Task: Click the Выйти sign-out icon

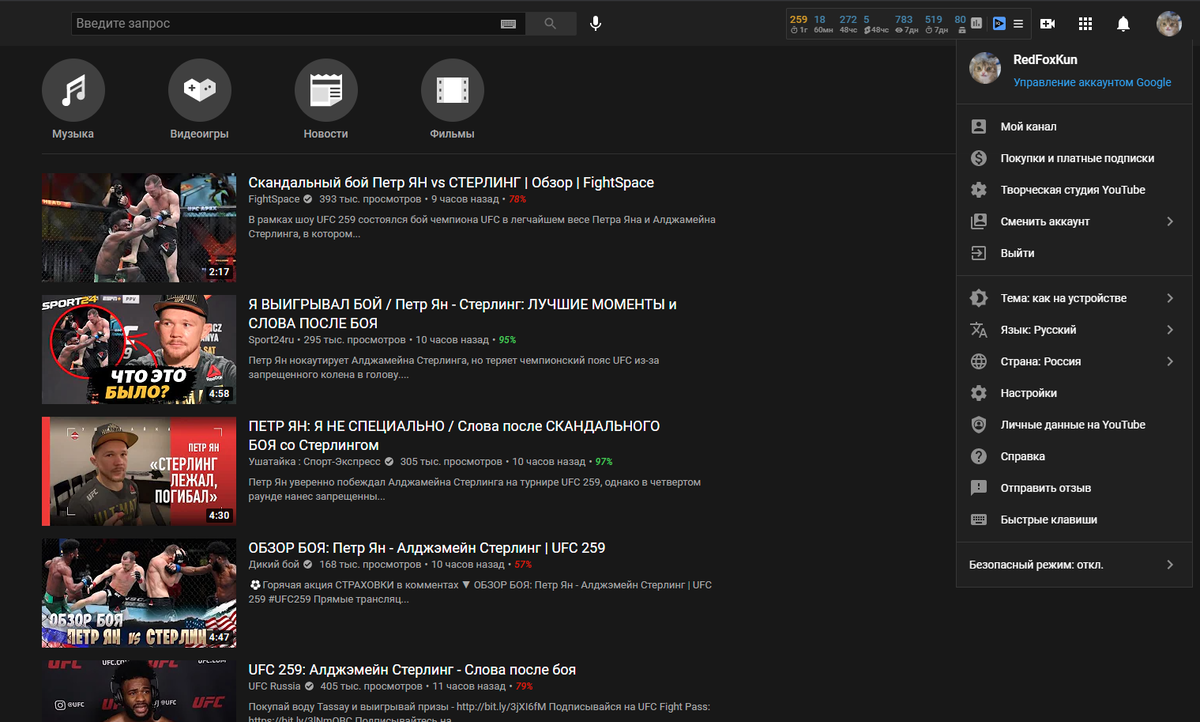Action: pos(979,253)
